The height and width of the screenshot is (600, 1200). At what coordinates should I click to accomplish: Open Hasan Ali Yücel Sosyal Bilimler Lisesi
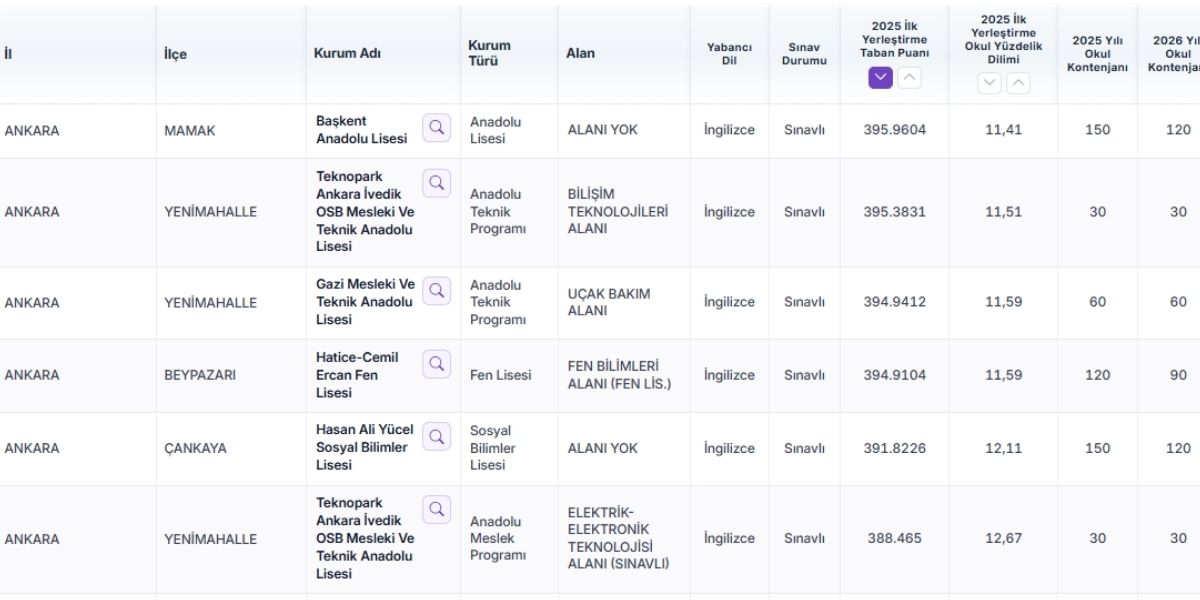pos(365,447)
